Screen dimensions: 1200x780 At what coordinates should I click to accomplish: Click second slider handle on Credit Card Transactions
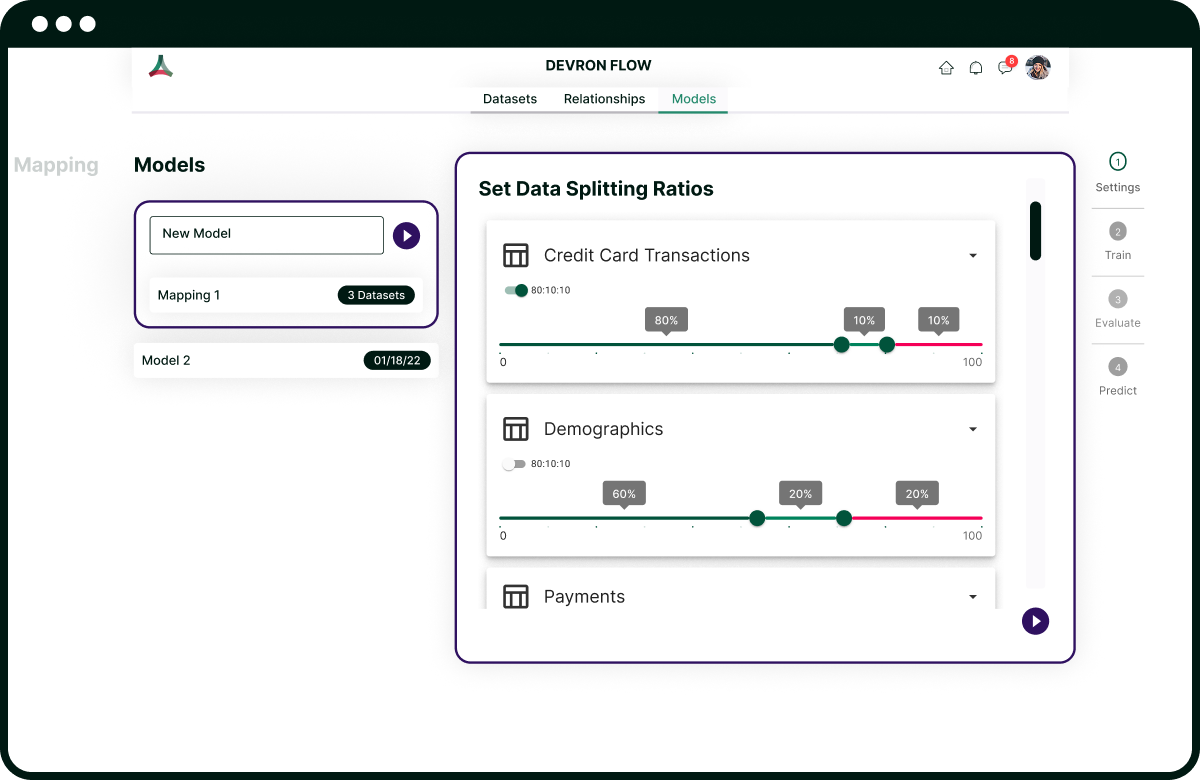tap(887, 345)
